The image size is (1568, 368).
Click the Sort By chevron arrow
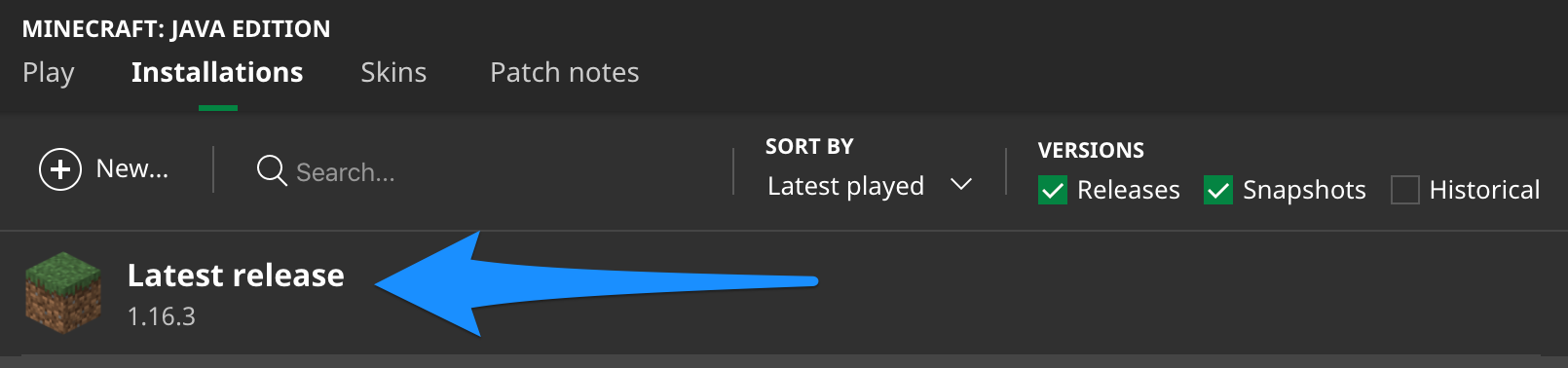coord(961,184)
